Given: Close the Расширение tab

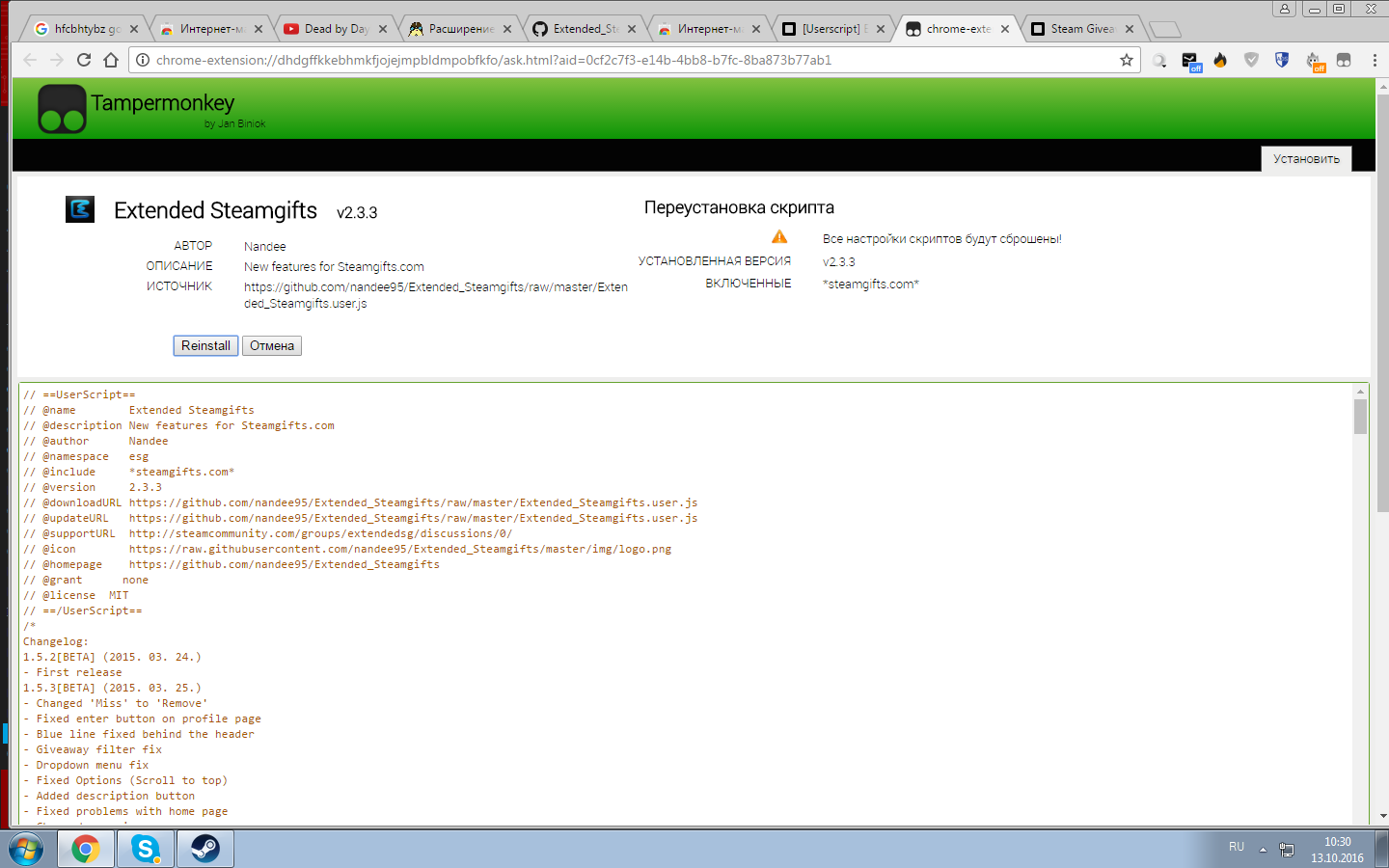Looking at the screenshot, I should coord(507,29).
